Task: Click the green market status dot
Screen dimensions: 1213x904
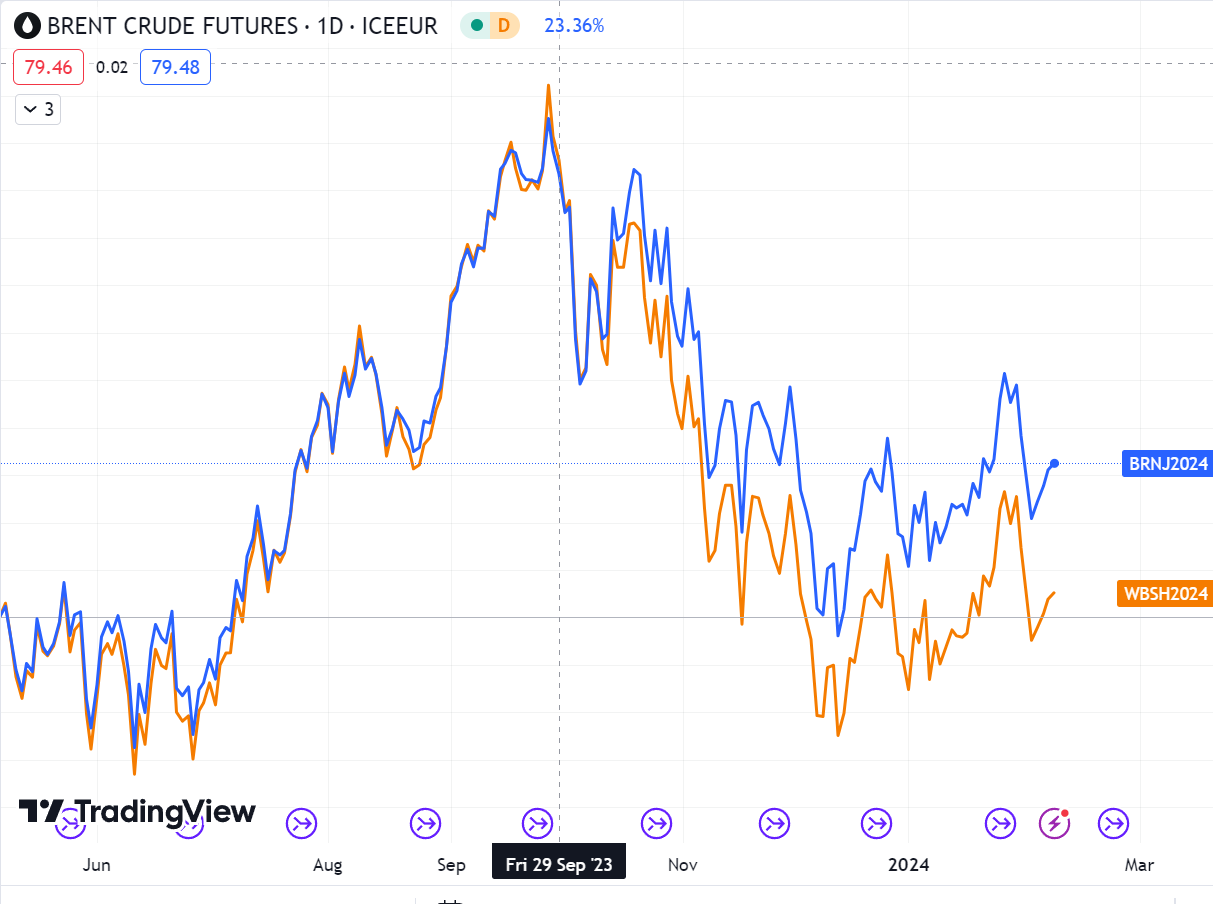Action: (477, 26)
